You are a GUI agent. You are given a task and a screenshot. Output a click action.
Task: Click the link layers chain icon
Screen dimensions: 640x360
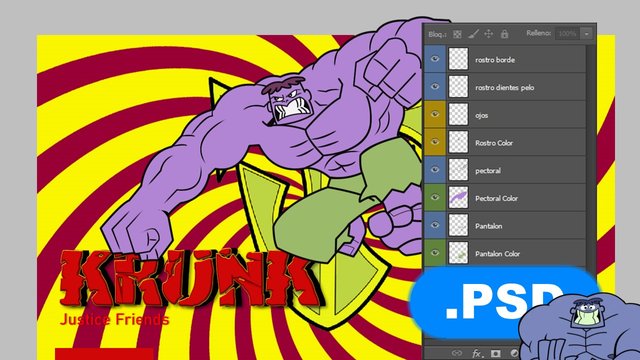coord(457,353)
